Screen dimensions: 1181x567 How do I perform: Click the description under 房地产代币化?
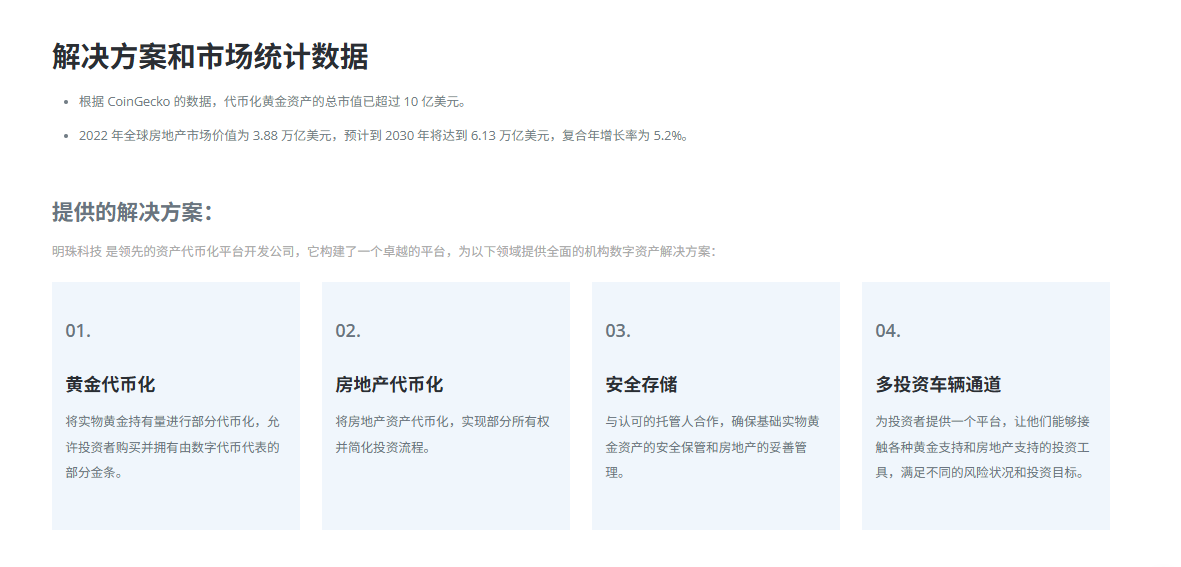[x=443, y=434]
